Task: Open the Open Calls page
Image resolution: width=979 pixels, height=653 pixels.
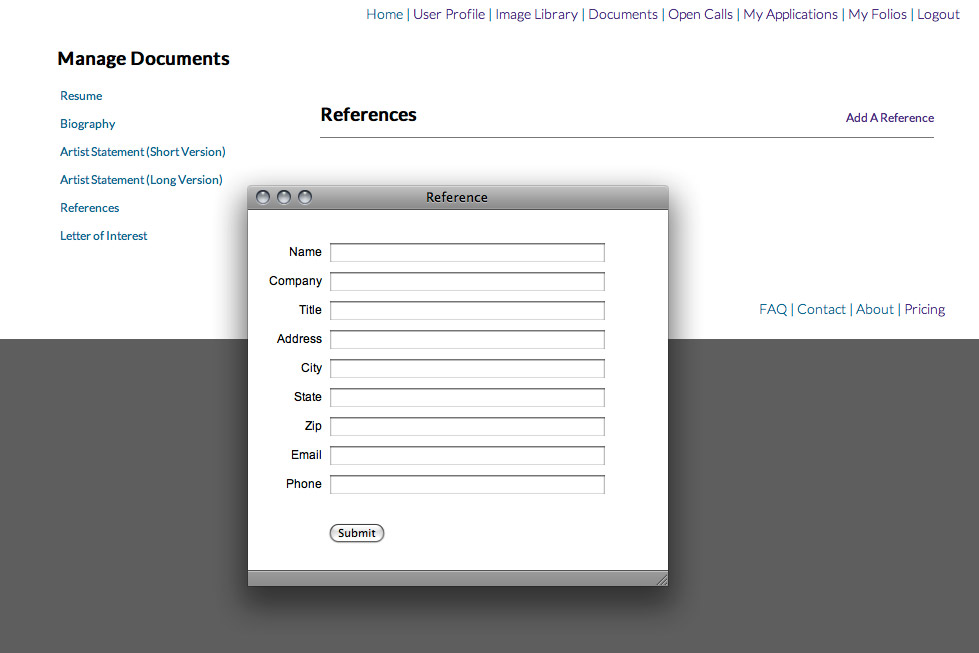Action: [700, 14]
